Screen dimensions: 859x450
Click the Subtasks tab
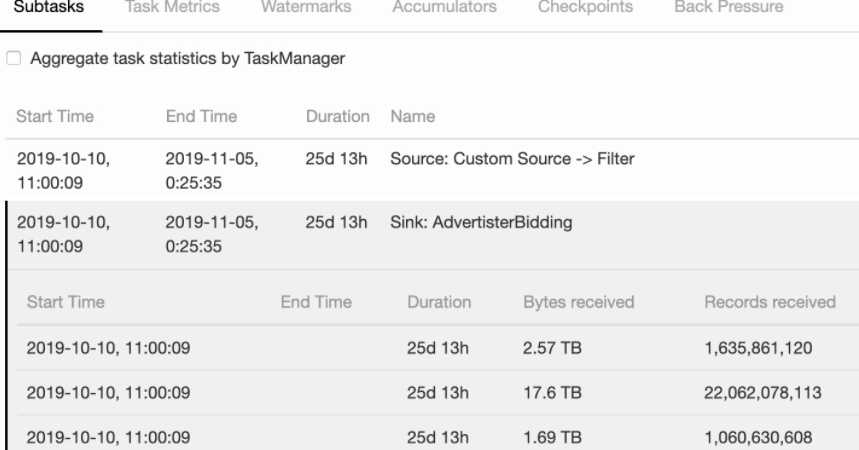49,7
